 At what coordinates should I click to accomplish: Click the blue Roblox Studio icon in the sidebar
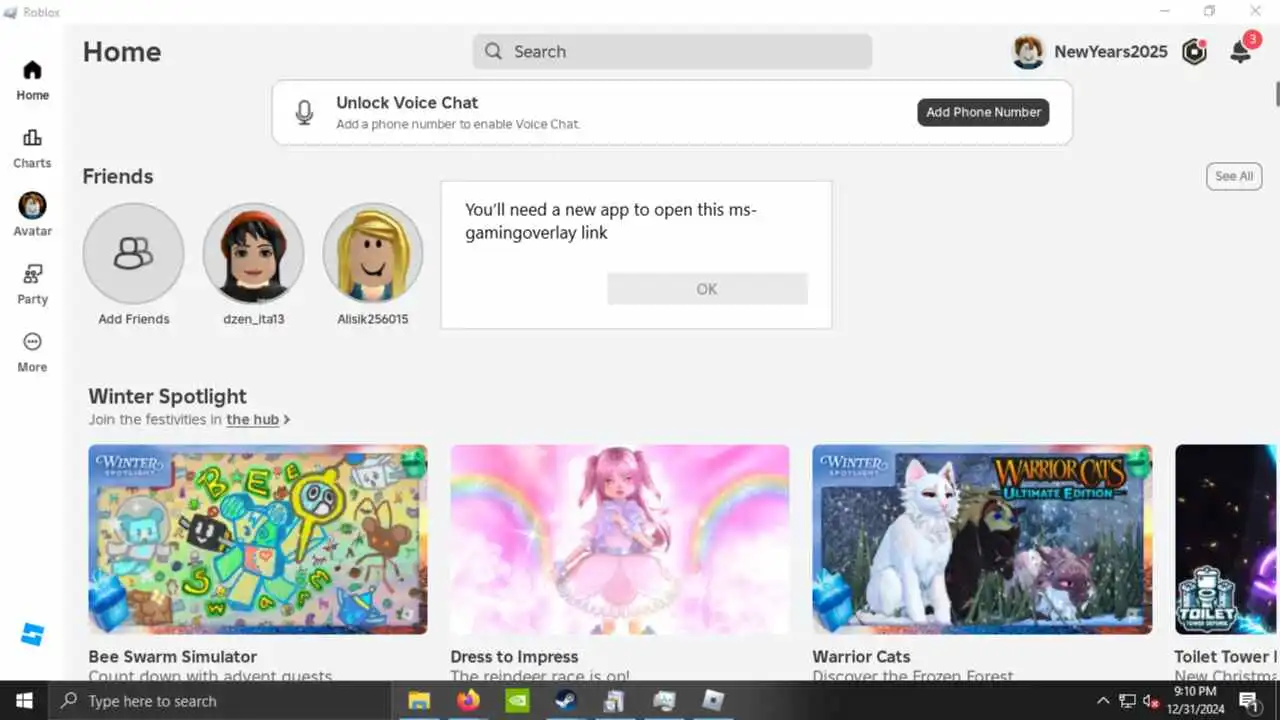pos(32,634)
